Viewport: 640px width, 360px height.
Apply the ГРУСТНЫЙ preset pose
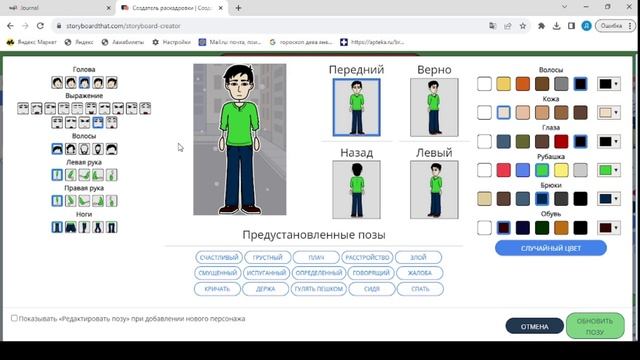pos(267,258)
